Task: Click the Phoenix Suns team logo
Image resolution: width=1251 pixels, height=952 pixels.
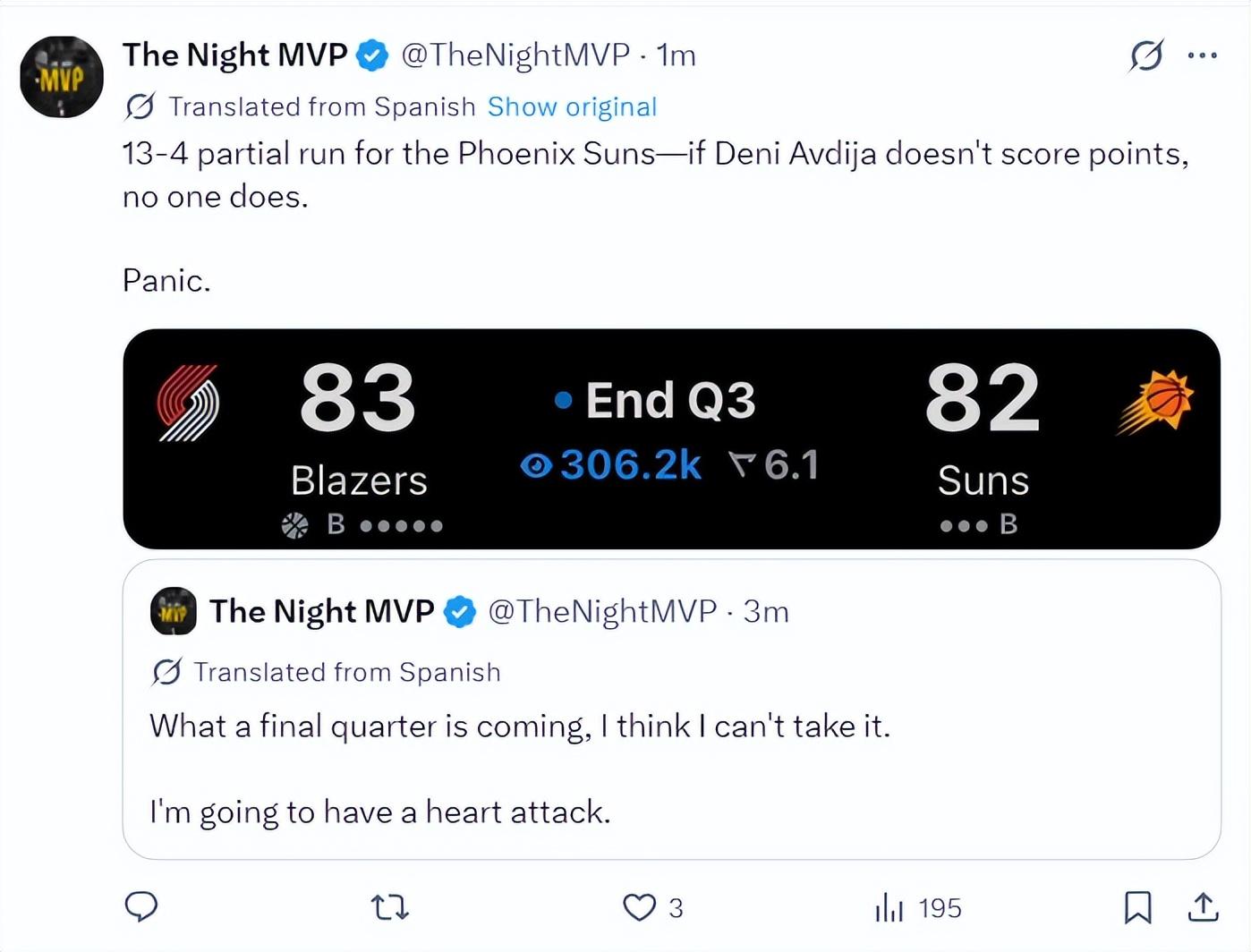Action: click(1155, 403)
